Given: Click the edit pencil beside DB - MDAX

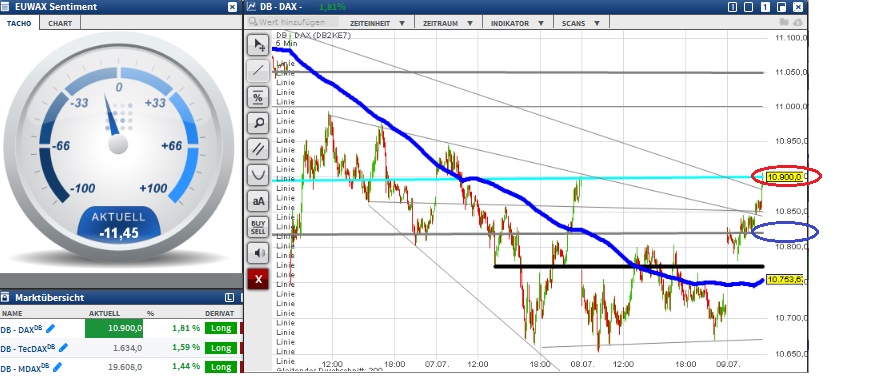Looking at the screenshot, I should tap(57, 367).
